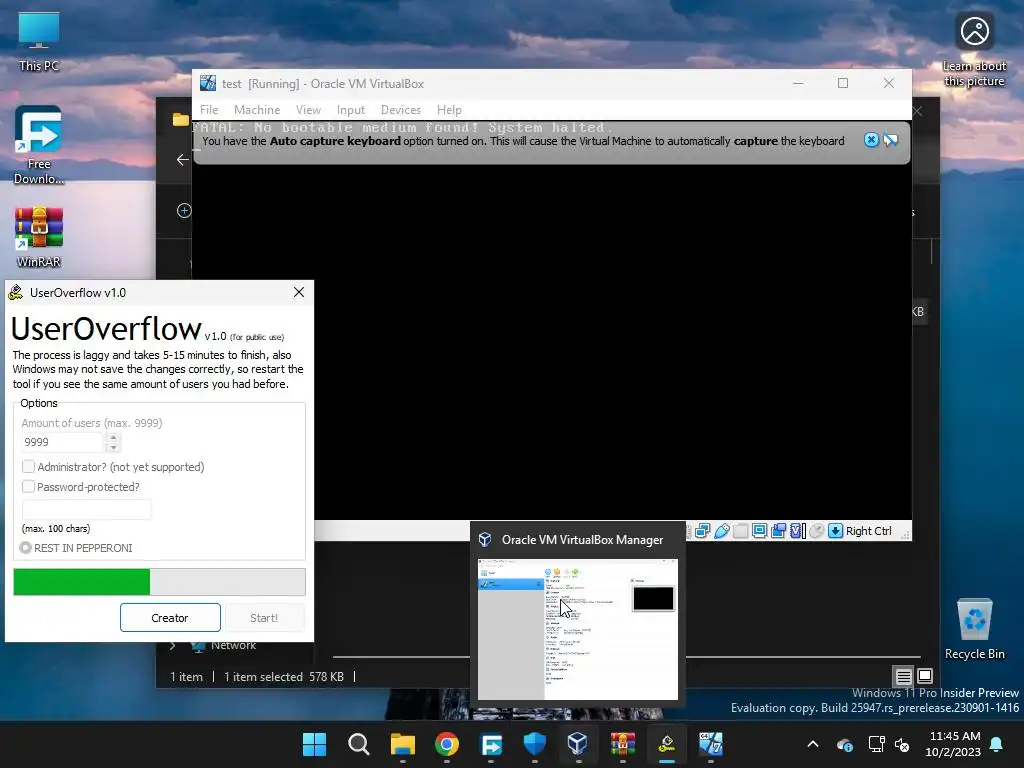Click the display status icon in VM status bar
Viewport: 1024px width, 768px height.
pos(759,530)
